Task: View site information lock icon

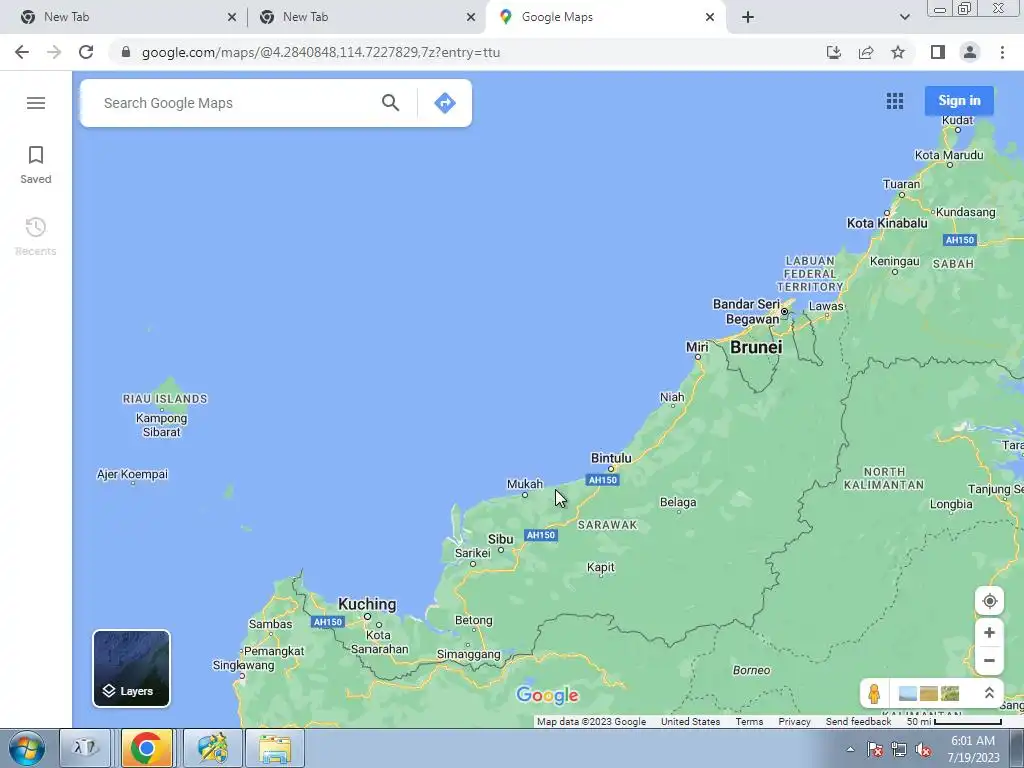Action: [x=126, y=52]
